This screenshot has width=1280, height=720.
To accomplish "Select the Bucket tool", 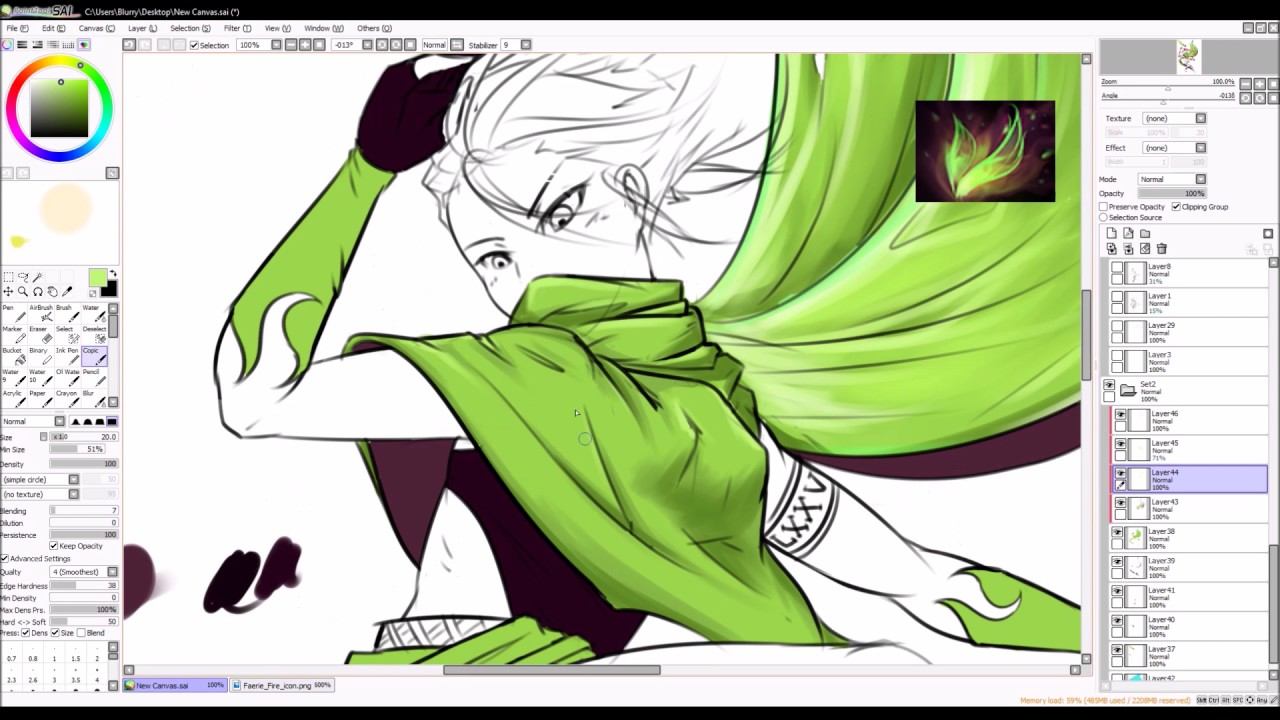I will [x=15, y=357].
